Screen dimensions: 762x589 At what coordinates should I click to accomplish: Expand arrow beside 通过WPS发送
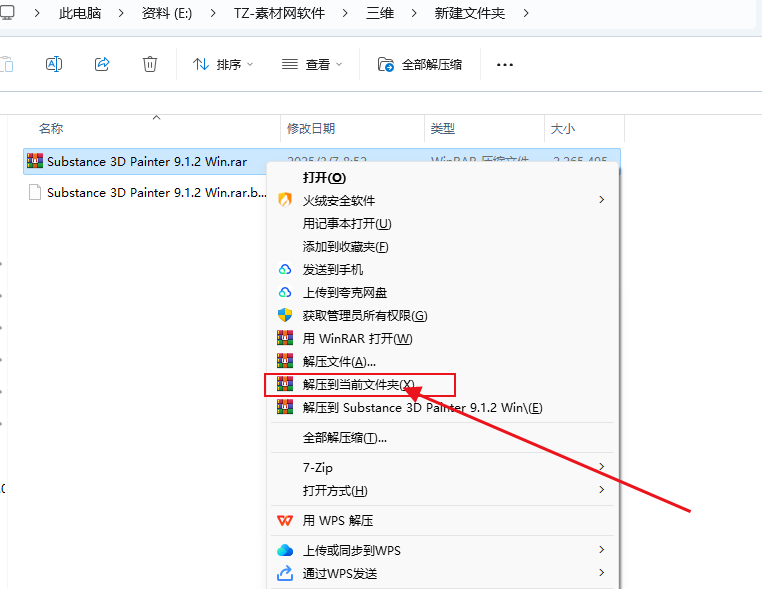point(602,572)
